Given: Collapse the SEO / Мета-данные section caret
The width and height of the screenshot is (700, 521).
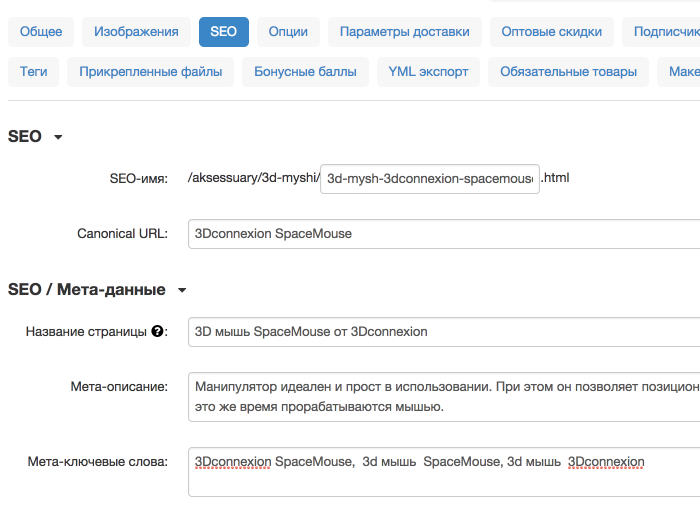Looking at the screenshot, I should coord(182,290).
